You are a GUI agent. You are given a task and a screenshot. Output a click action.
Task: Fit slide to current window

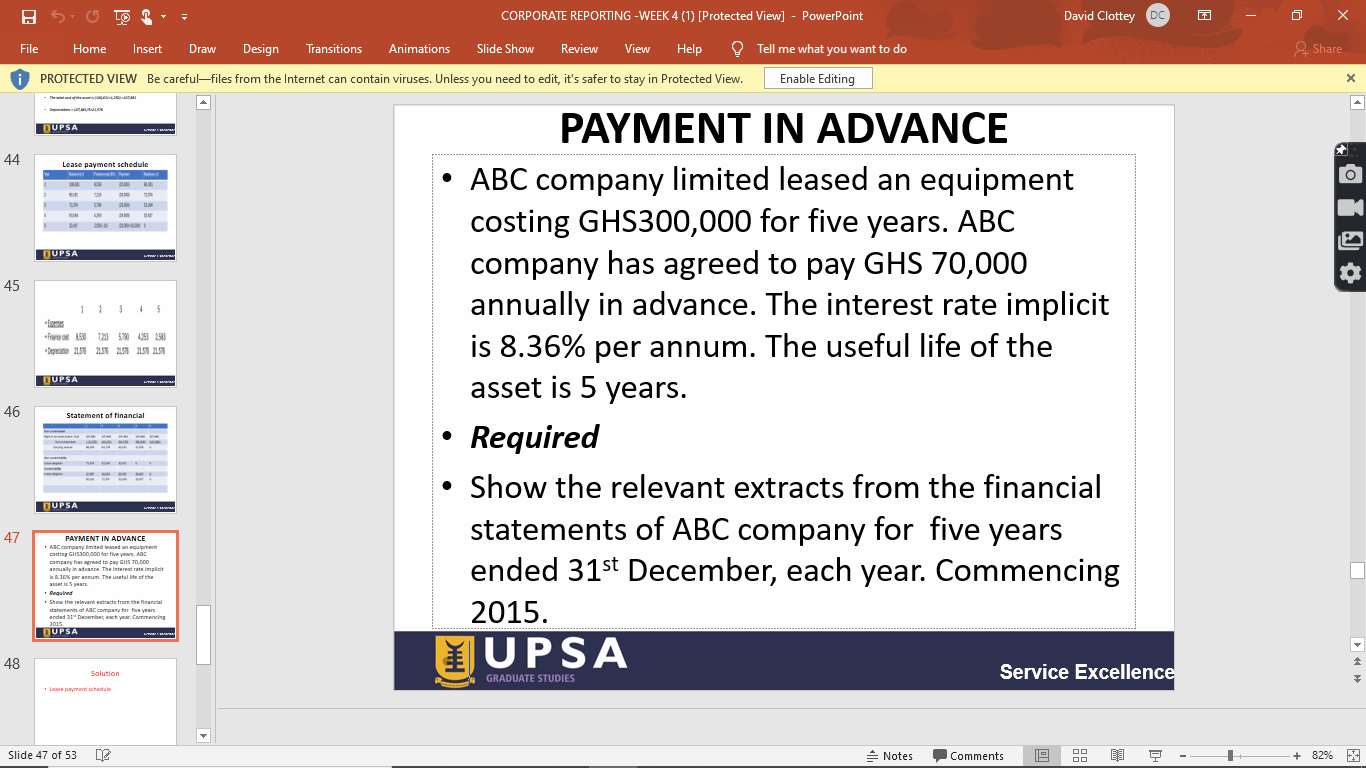tap(1353, 755)
